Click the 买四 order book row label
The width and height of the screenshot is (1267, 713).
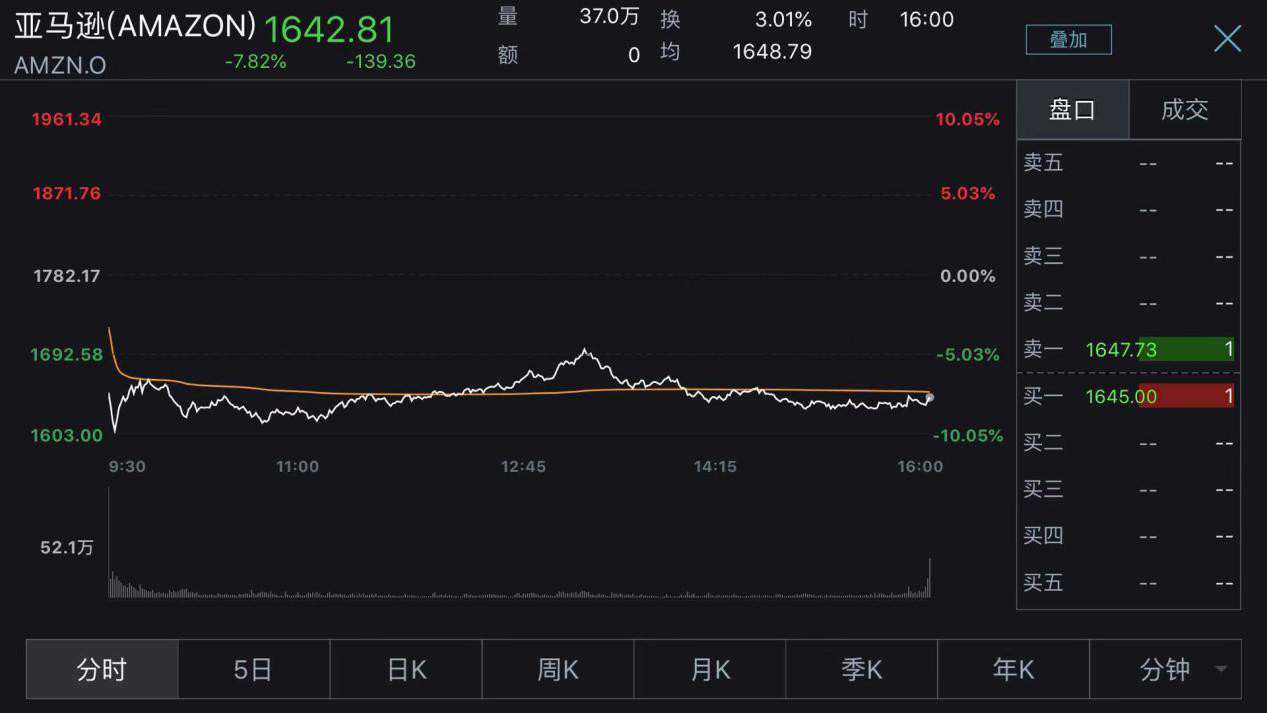coord(1043,536)
